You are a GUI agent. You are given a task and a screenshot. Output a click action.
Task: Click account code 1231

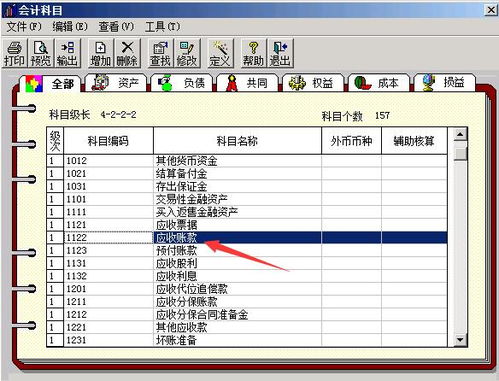click(77, 340)
